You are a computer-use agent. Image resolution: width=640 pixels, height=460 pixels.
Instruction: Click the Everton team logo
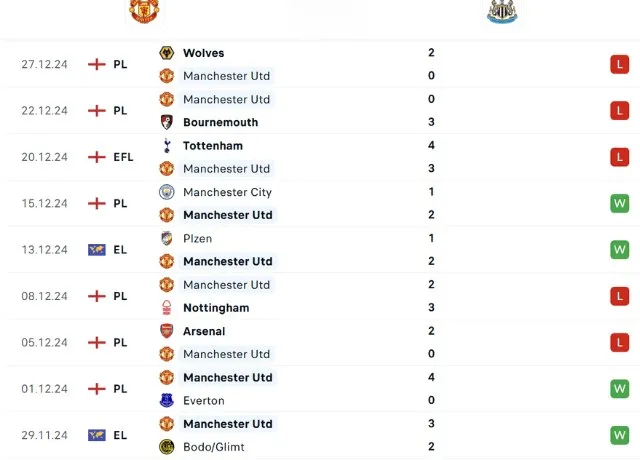coord(167,400)
